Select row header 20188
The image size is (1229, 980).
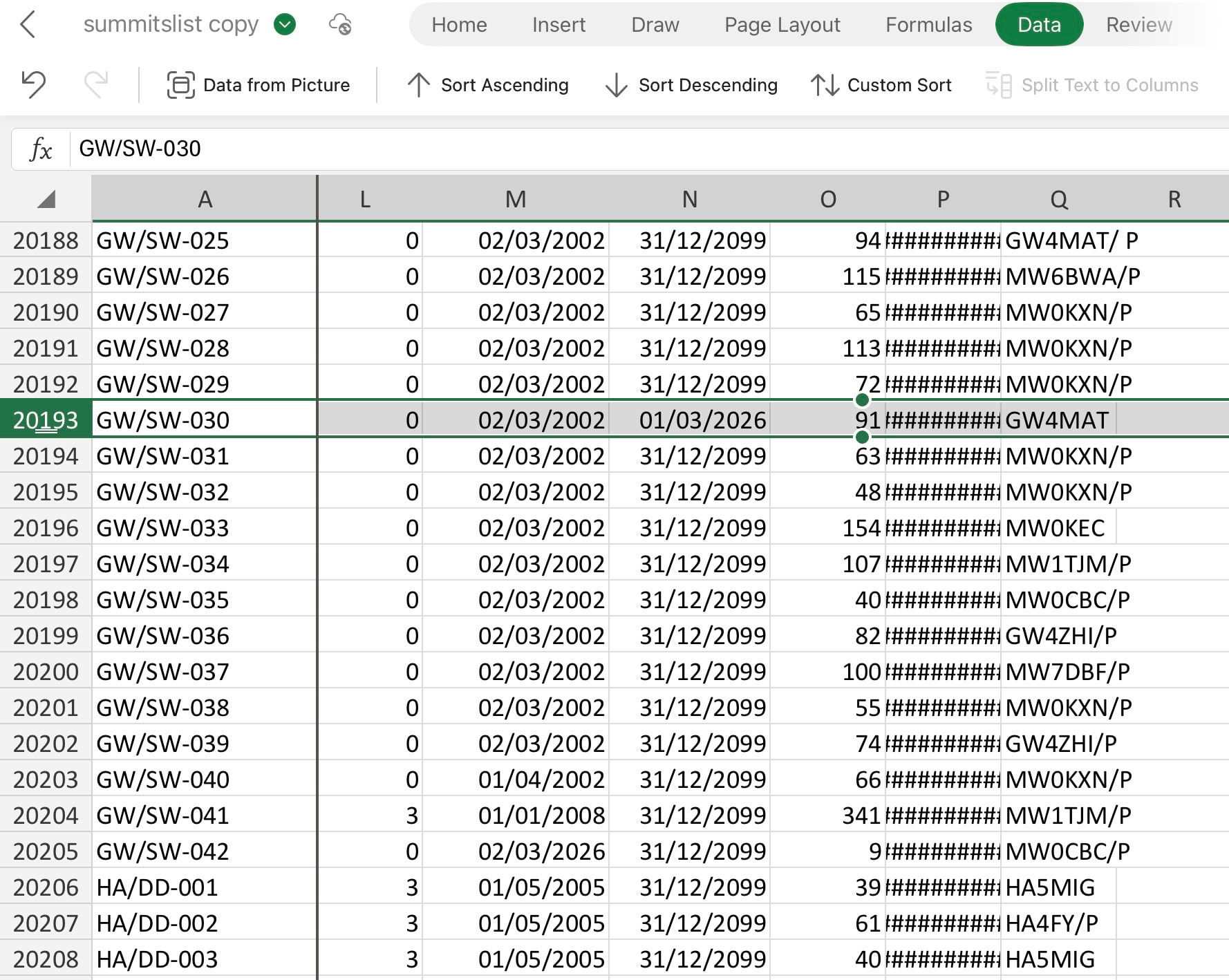tap(46, 241)
